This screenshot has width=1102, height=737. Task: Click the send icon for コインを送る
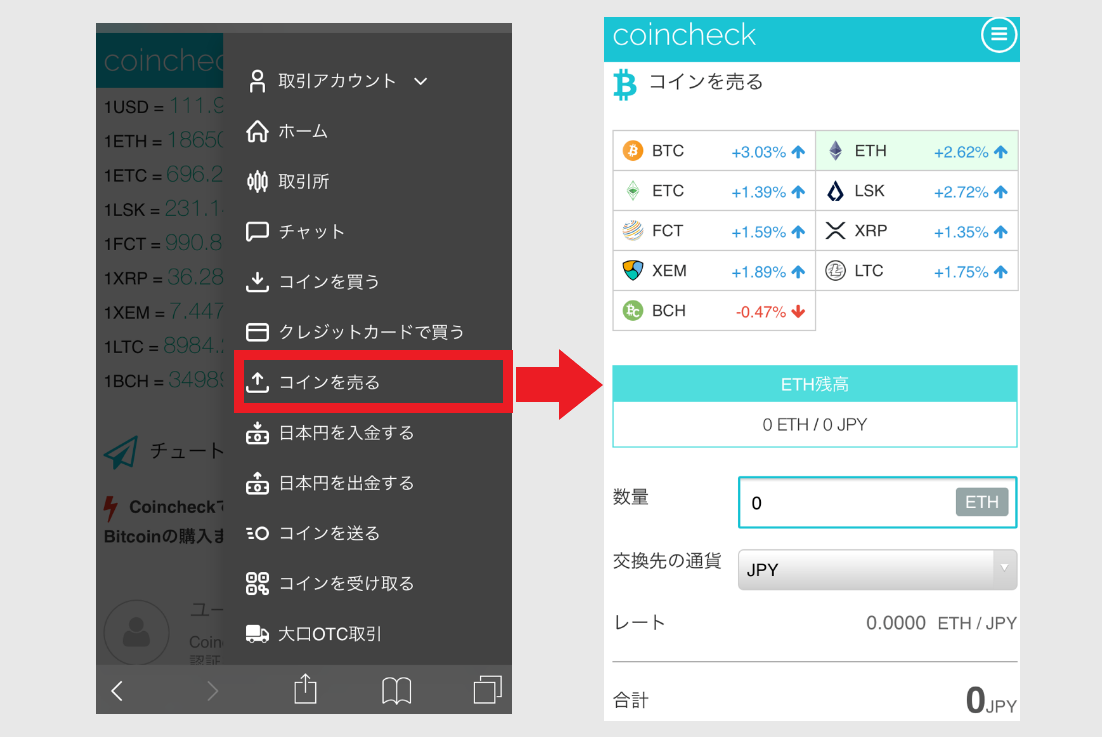(257, 533)
